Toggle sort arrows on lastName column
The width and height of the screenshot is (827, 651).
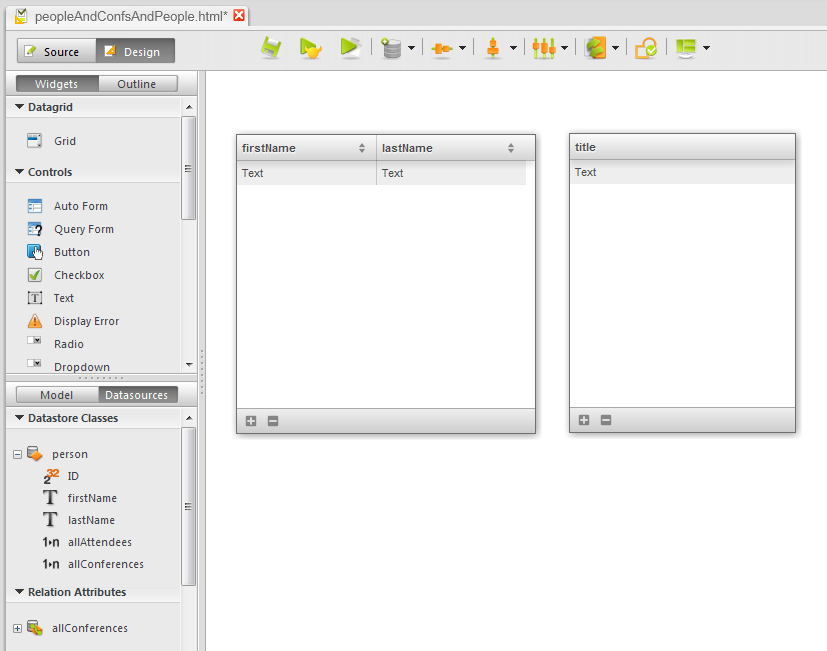510,148
